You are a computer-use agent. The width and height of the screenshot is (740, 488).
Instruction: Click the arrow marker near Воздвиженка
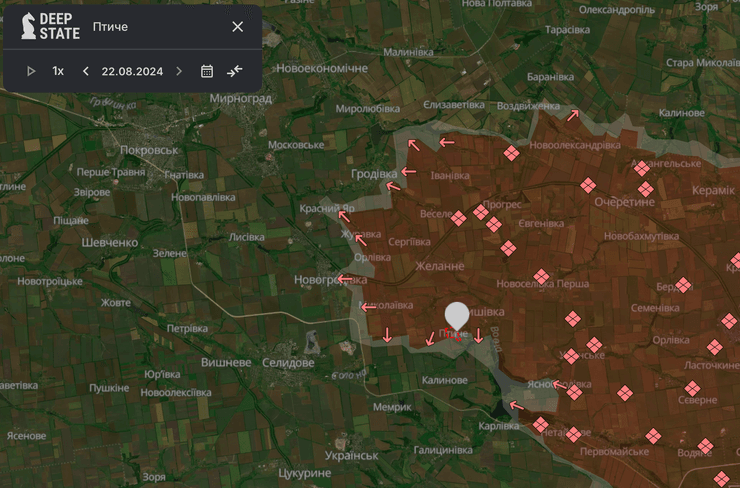[573, 115]
